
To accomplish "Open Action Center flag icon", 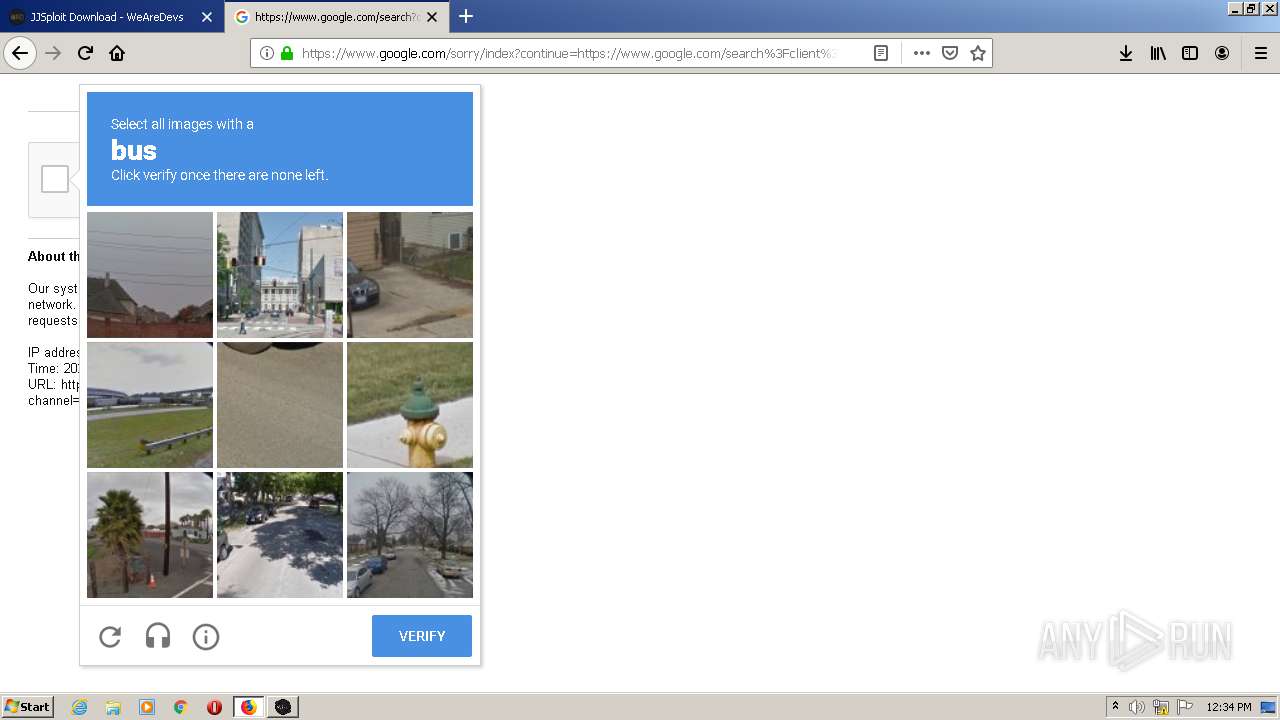I will [1185, 707].
